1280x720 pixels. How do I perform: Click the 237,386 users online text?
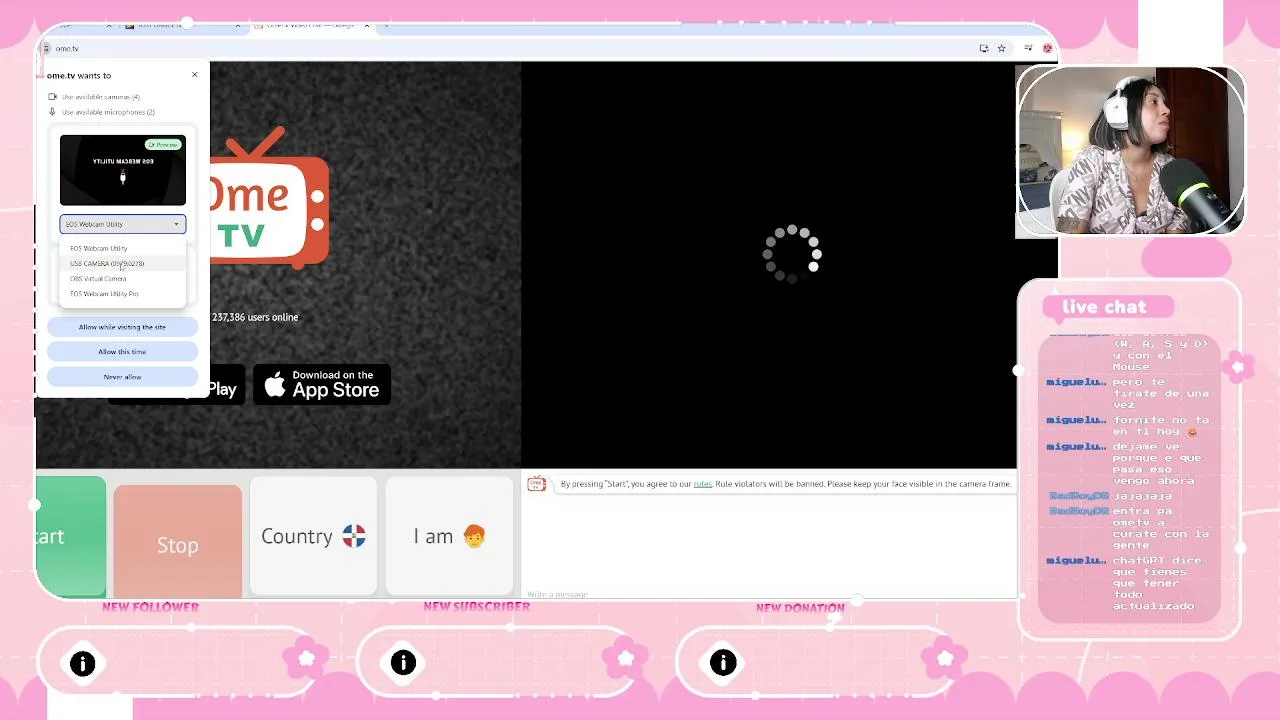pyautogui.click(x=255, y=317)
